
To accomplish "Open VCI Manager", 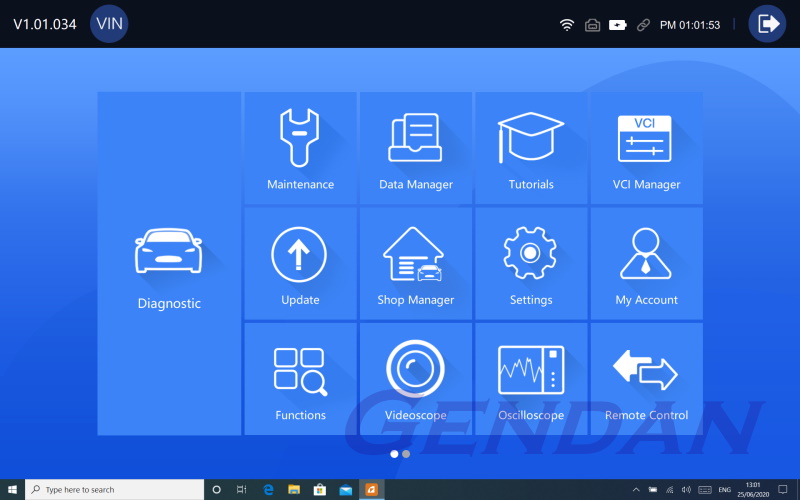I will (x=646, y=148).
